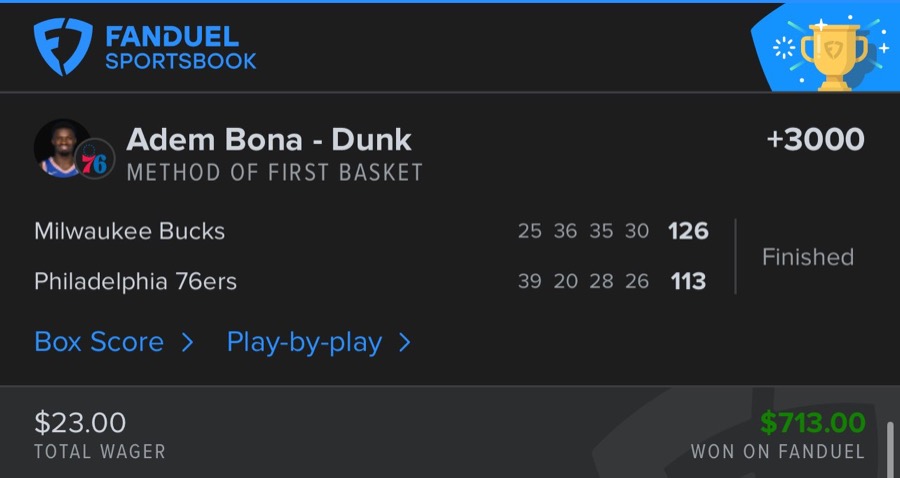Select the Adem Bona - Dunk bet title

pos(269,140)
